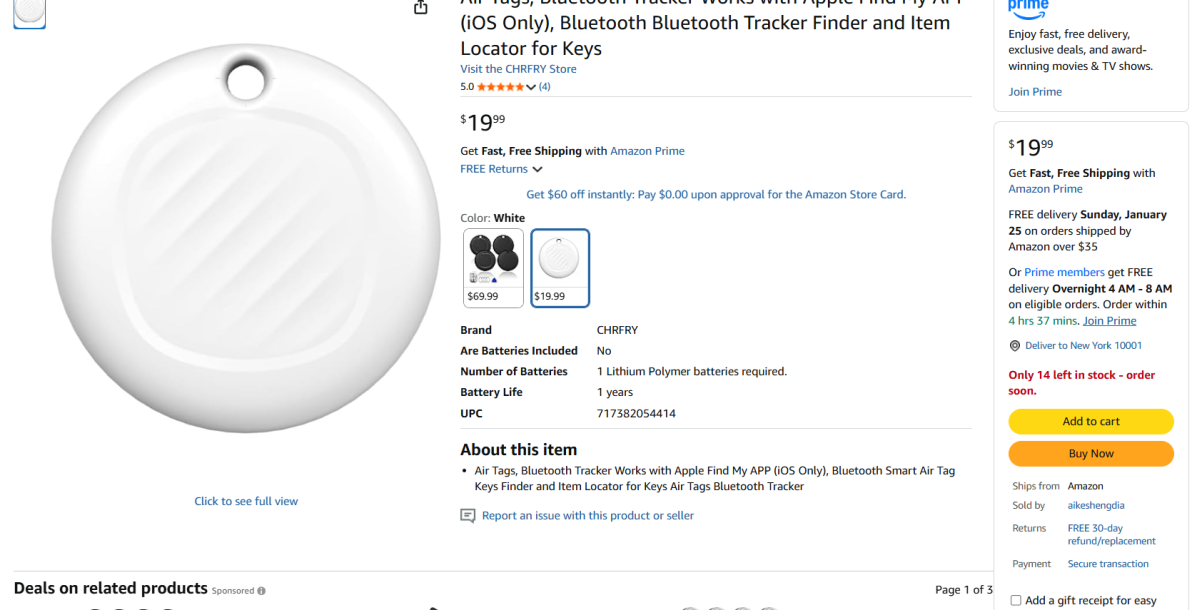This screenshot has height=610, width=1192.
Task: Open the Secure transaction link
Action: point(1108,564)
